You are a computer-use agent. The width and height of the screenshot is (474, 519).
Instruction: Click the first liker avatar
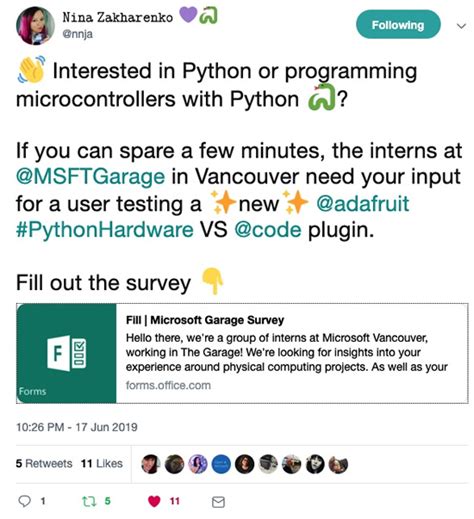click(x=151, y=464)
